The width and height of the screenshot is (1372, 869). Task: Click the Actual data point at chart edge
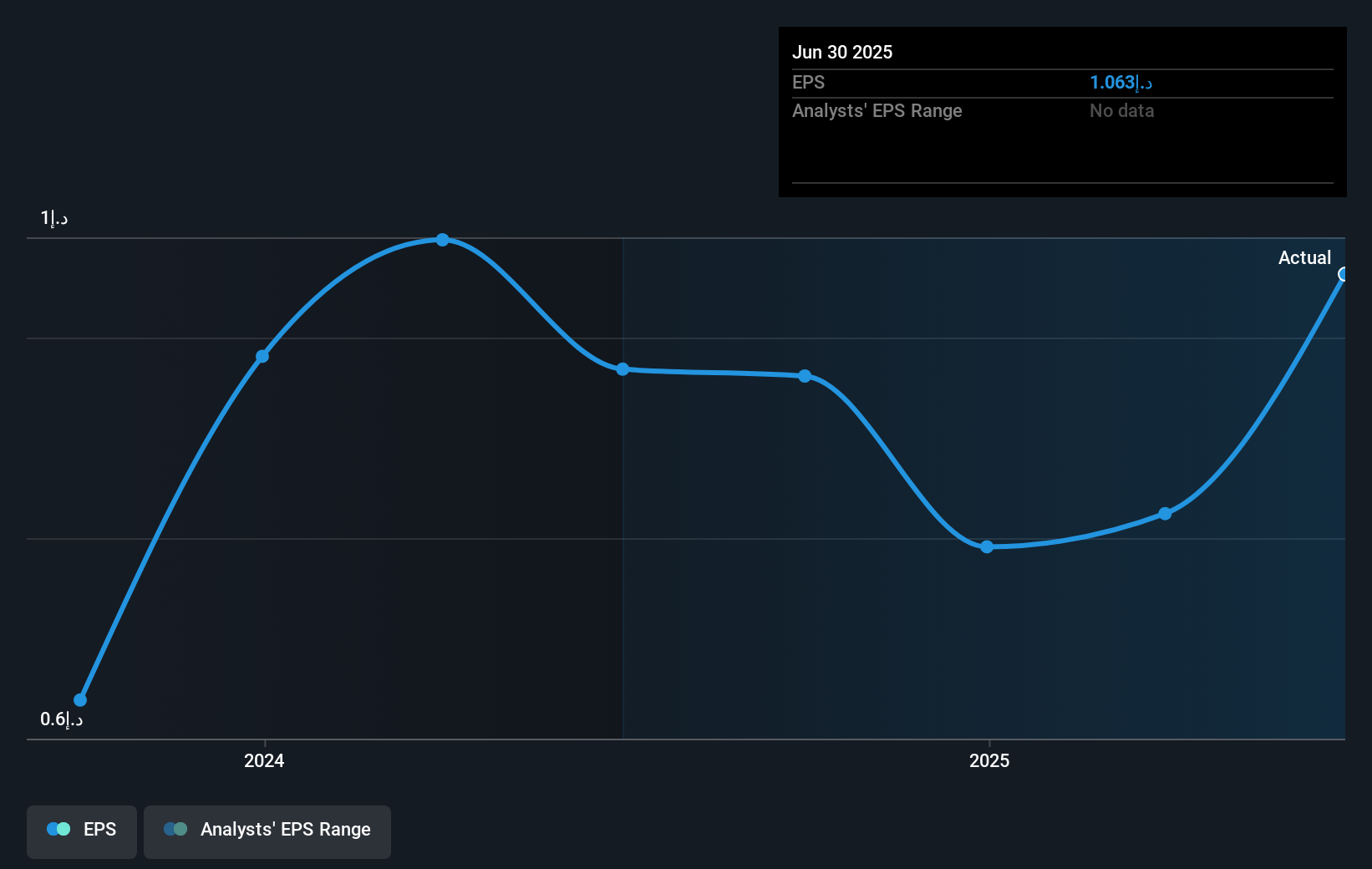tap(1343, 274)
